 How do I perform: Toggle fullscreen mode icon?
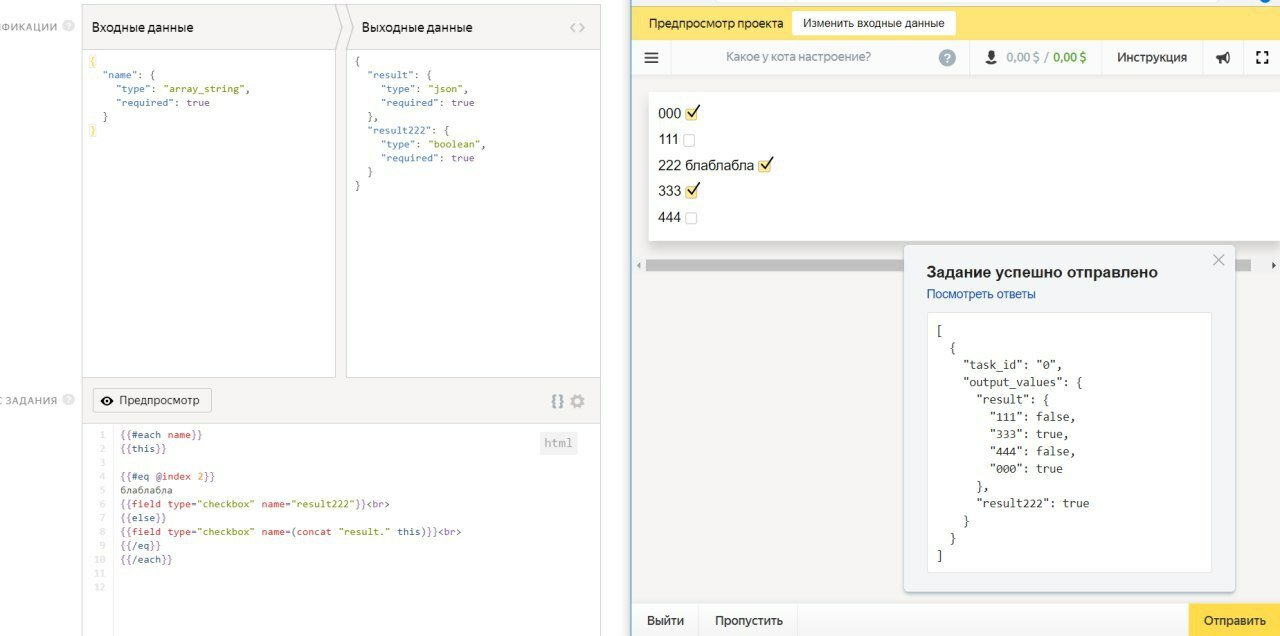coord(1262,58)
